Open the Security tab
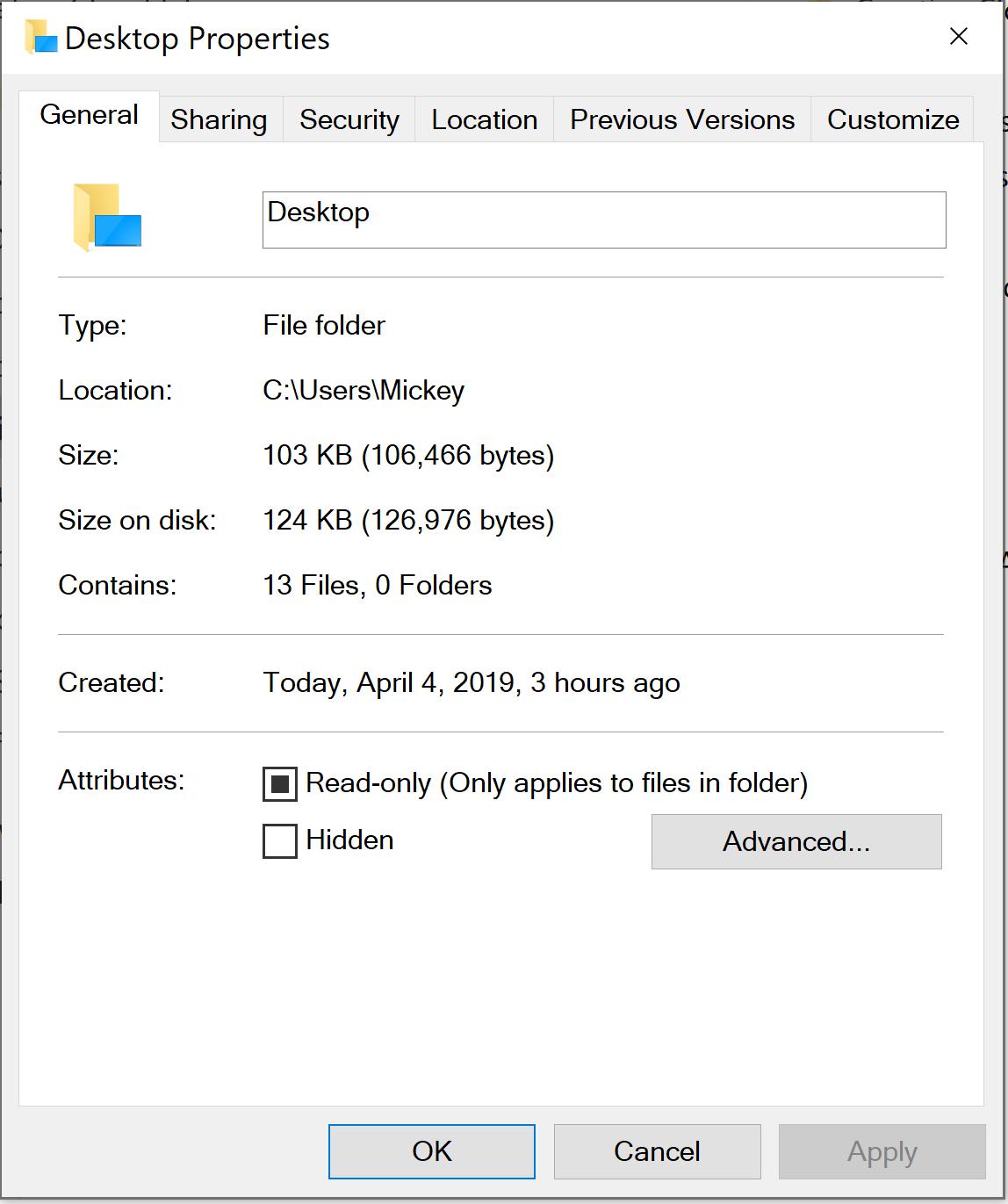The height and width of the screenshot is (1204, 1008). [x=349, y=119]
